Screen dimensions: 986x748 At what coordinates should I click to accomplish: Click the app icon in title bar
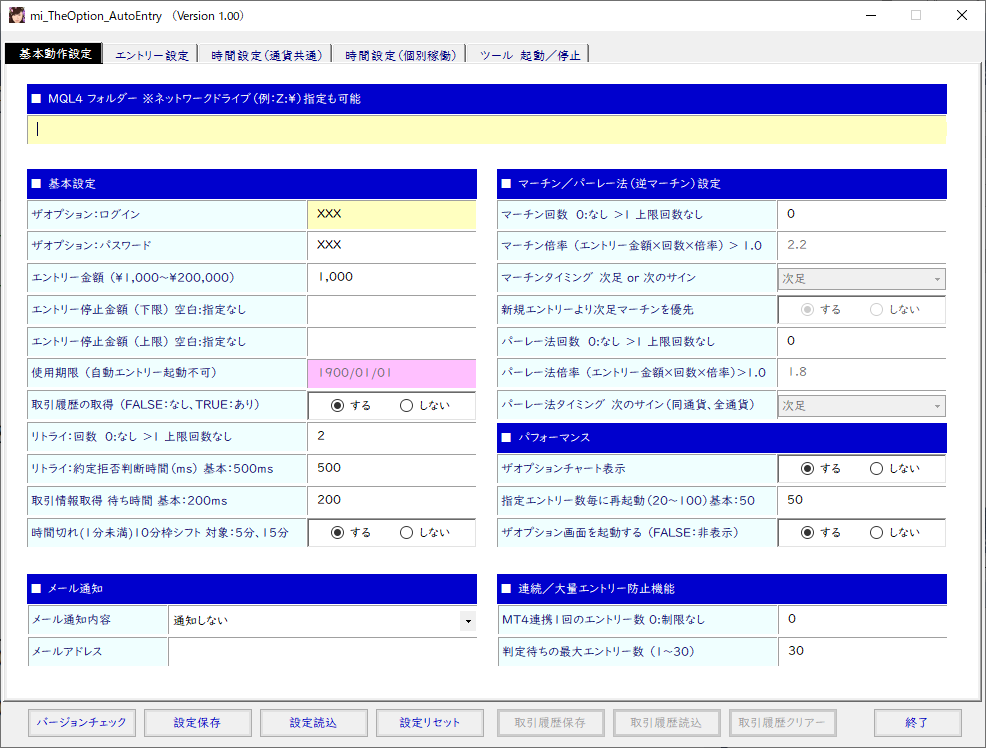point(17,16)
